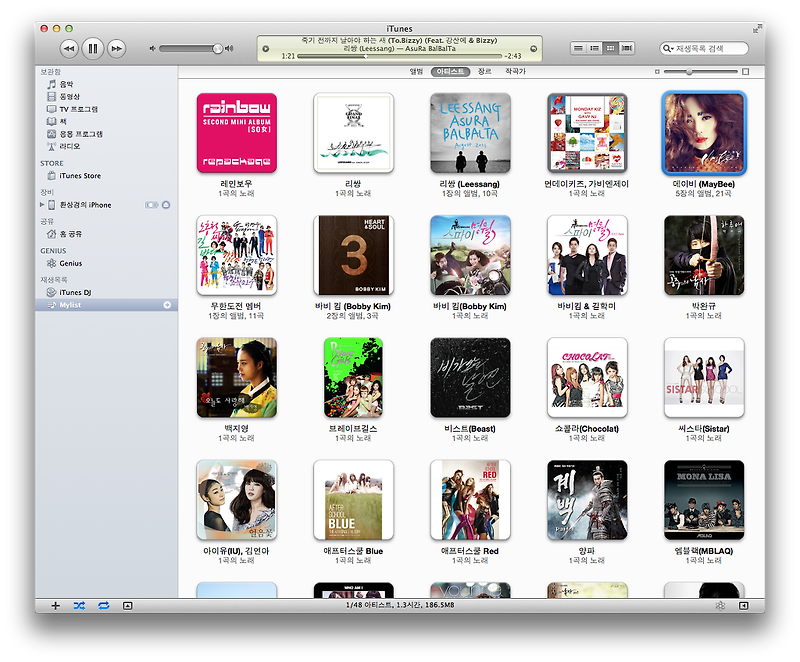Select the 씨스타(Sistar) album
The height and width of the screenshot is (662, 800).
[x=704, y=377]
